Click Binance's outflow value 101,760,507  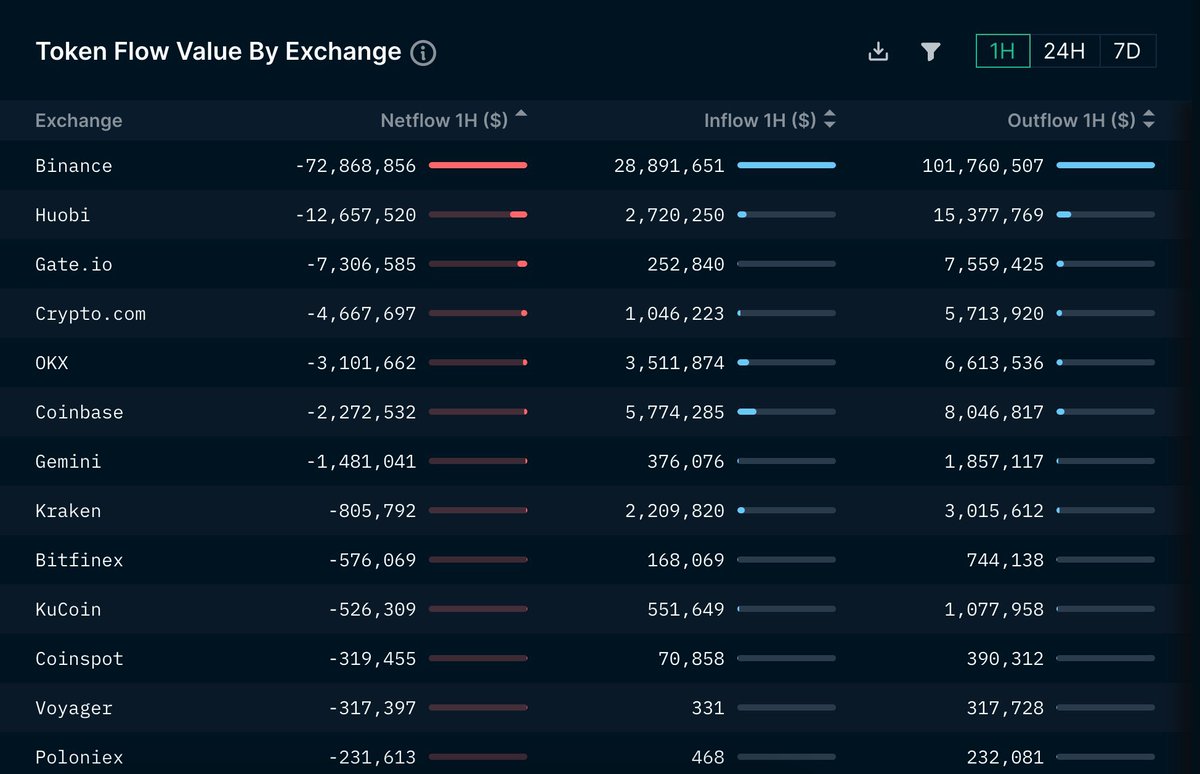981,165
